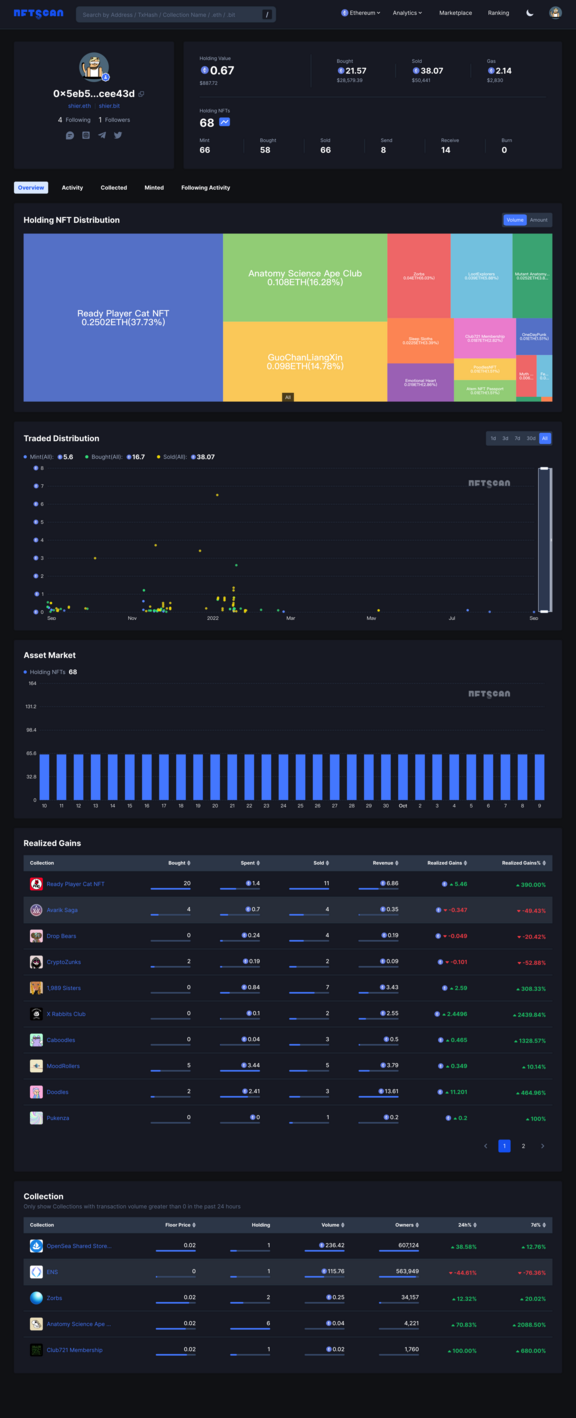This screenshot has width=576, height=1418.
Task: Toggle Sold(All) legend series
Action: point(186,457)
